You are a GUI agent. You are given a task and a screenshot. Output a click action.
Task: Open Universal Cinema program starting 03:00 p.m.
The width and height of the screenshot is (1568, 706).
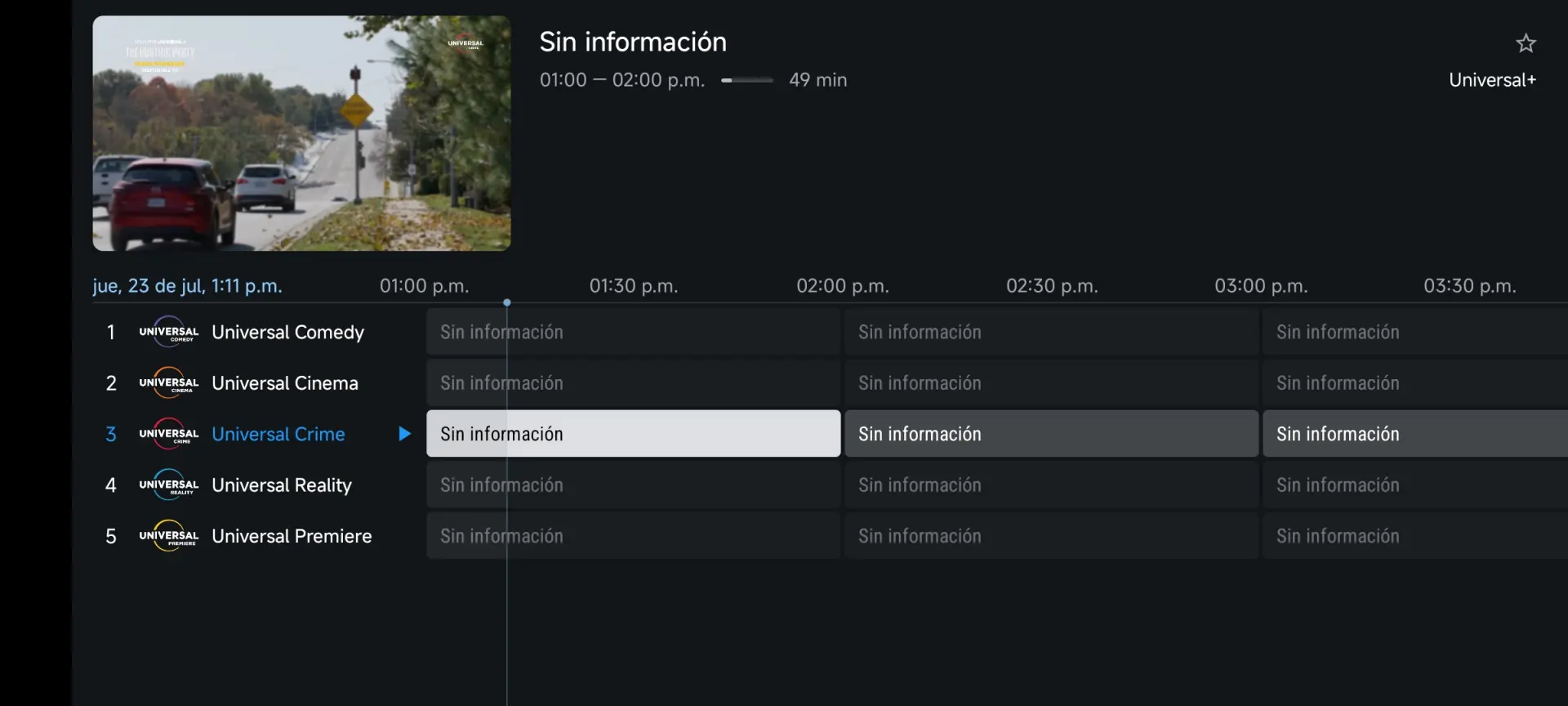[x=1415, y=382]
